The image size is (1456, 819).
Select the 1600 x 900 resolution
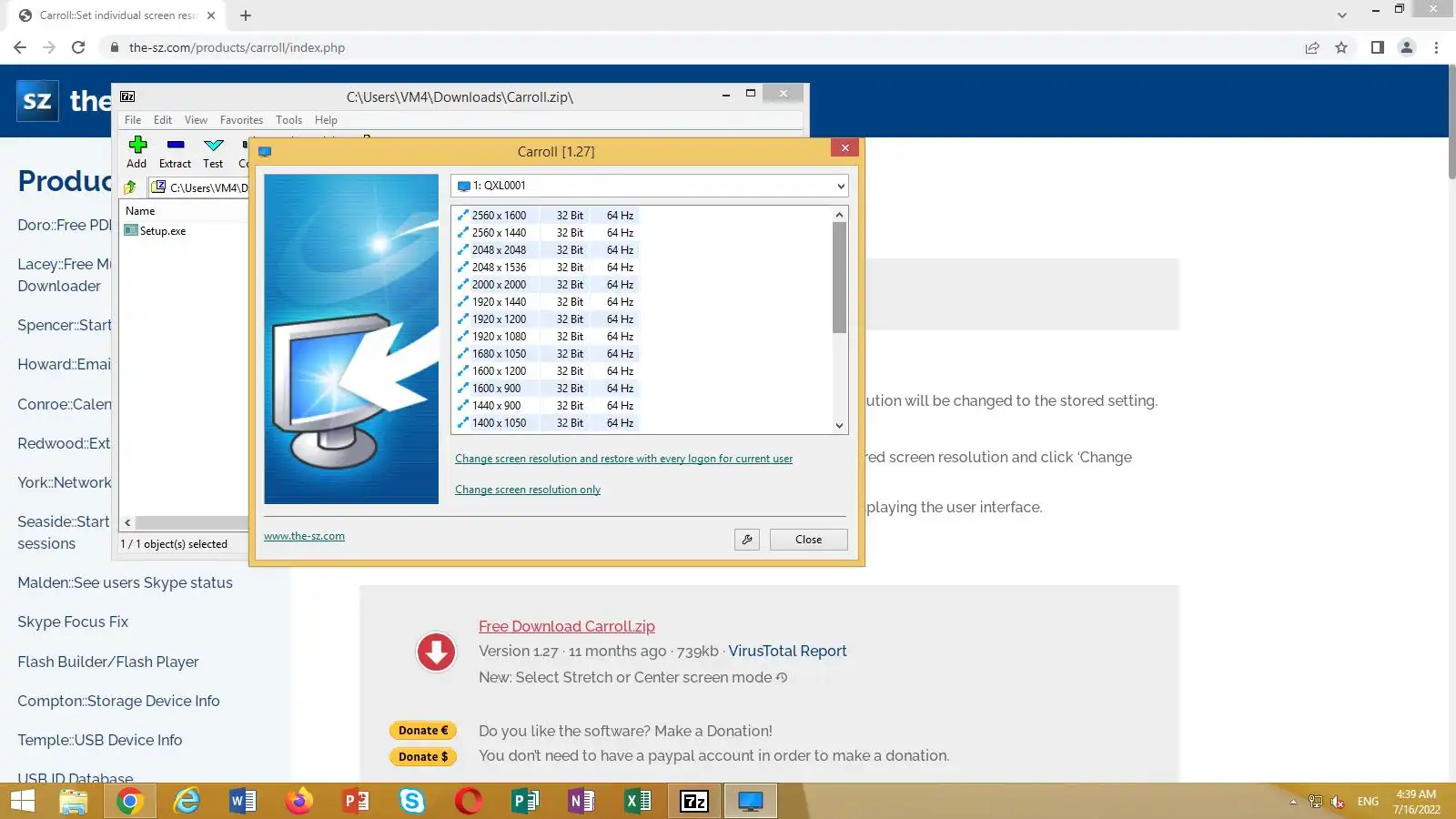pyautogui.click(x=546, y=389)
